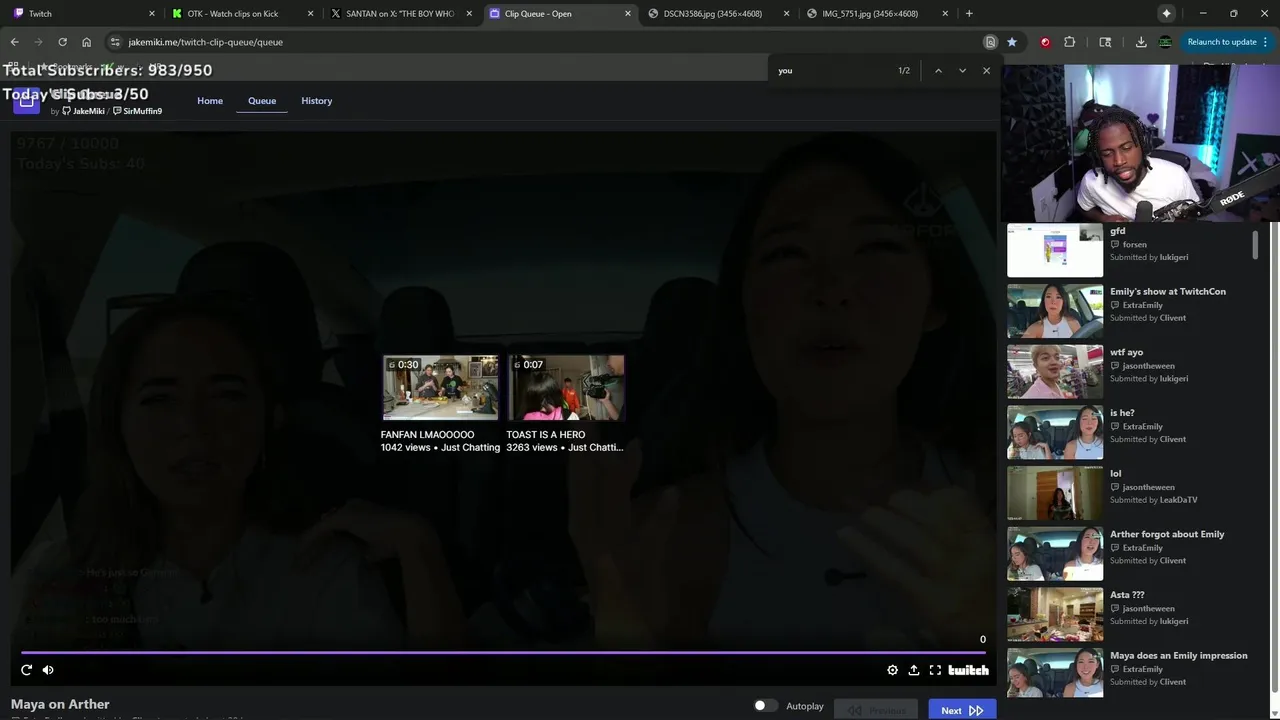This screenshot has width=1280, height=720.
Task: Select the 'wtf ayo' clip in queue
Action: coord(1128,371)
